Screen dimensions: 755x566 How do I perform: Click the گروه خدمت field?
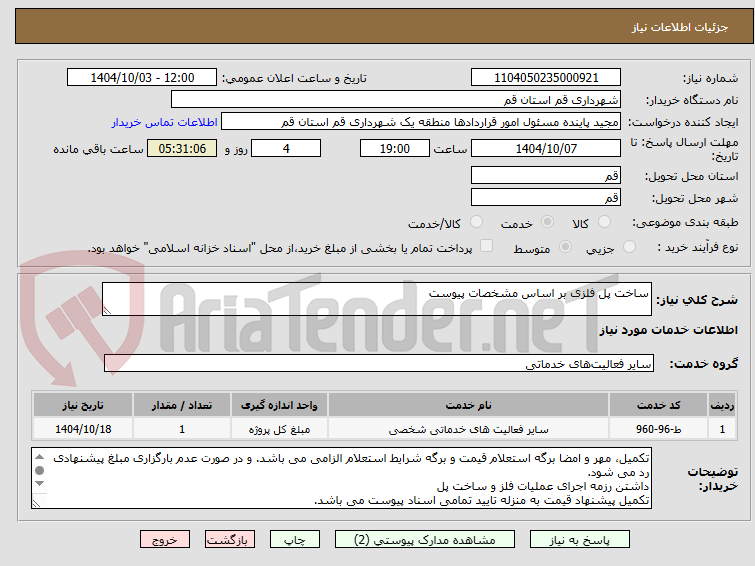coord(378,364)
